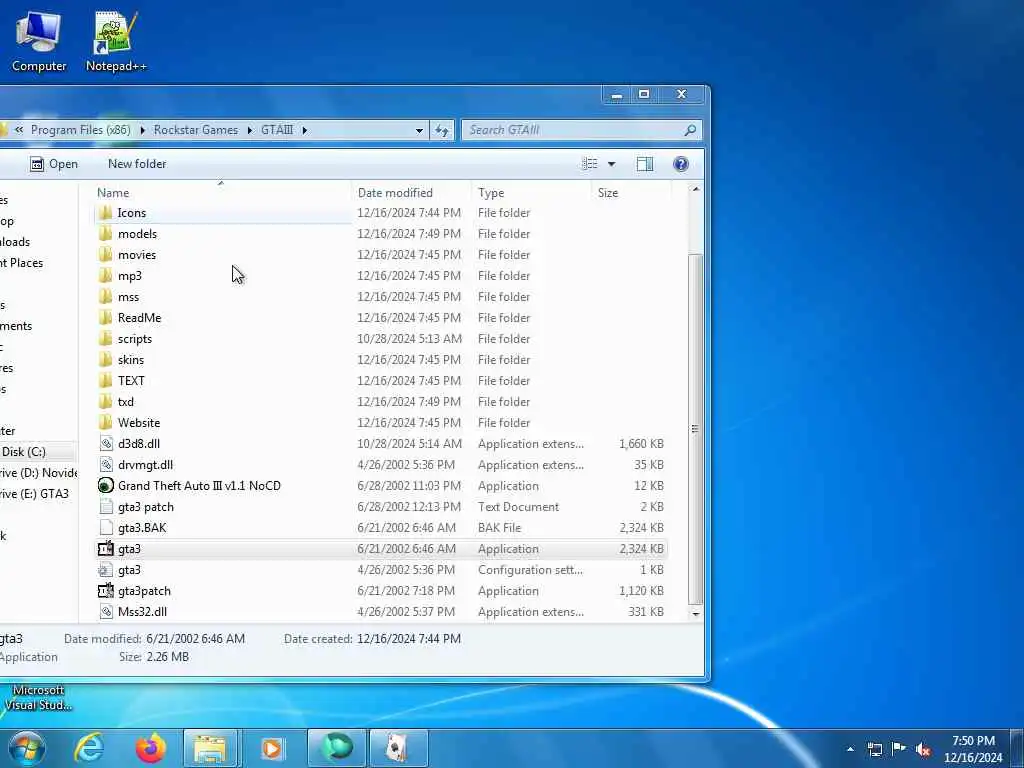Click the 10/28/2024 5:13 AM date of scripts

[x=409, y=339]
